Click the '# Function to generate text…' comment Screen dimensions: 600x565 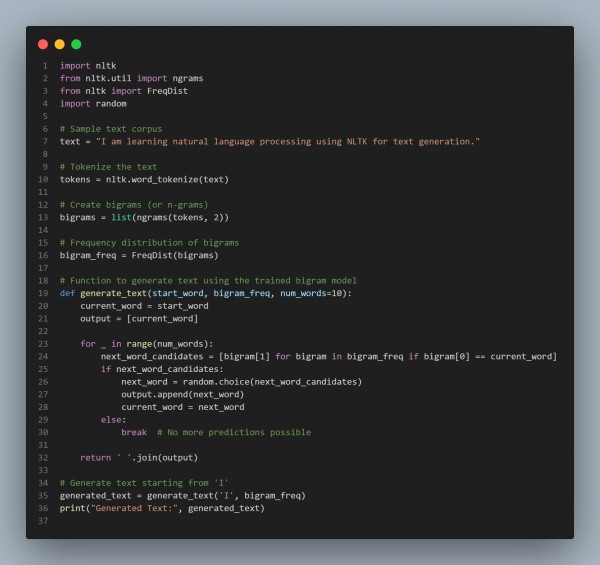tap(208, 280)
